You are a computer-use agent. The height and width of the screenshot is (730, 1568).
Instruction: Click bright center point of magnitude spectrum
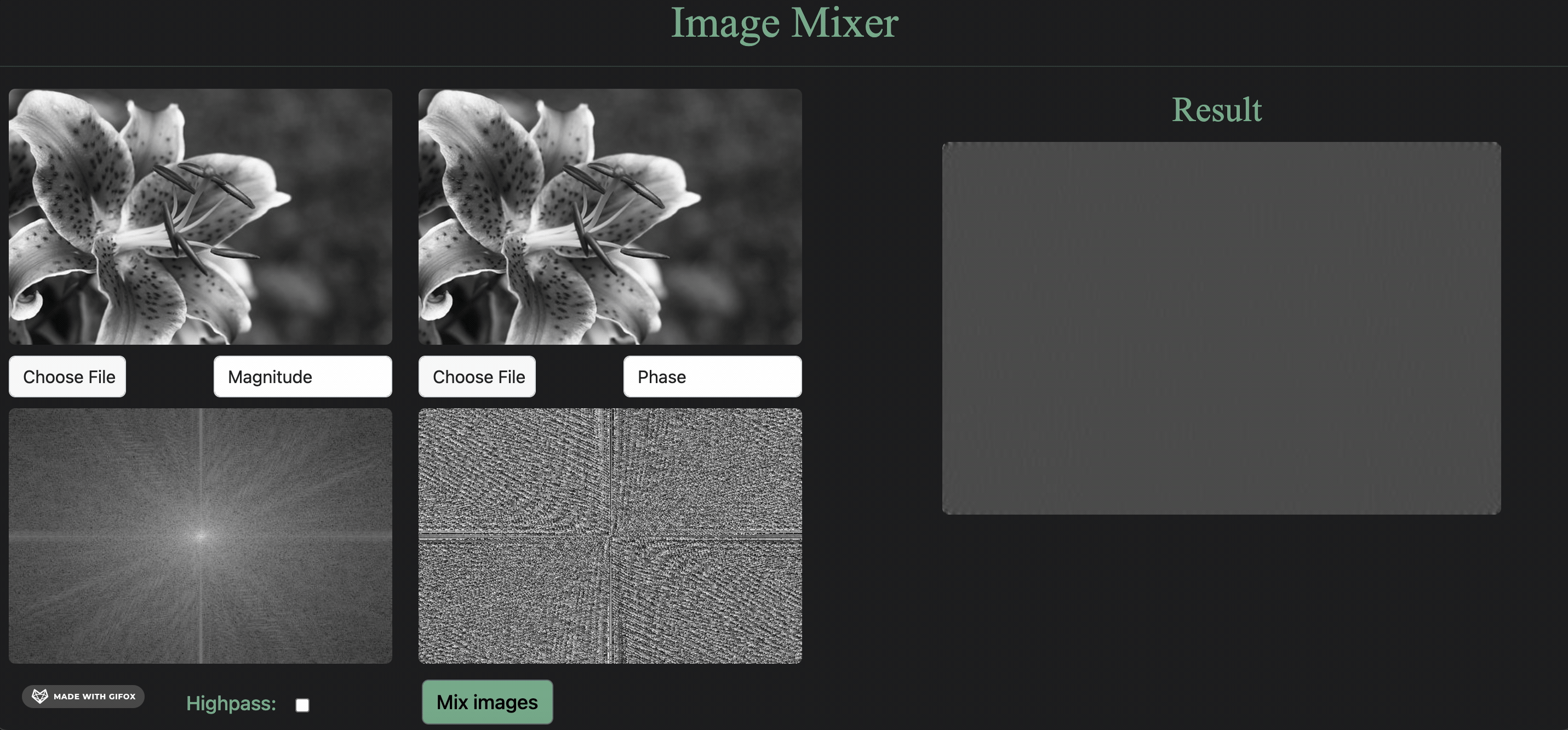pyautogui.click(x=201, y=536)
